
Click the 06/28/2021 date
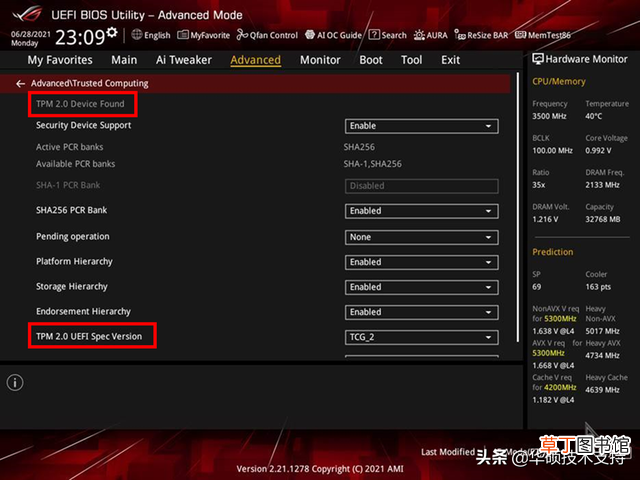click(x=31, y=34)
